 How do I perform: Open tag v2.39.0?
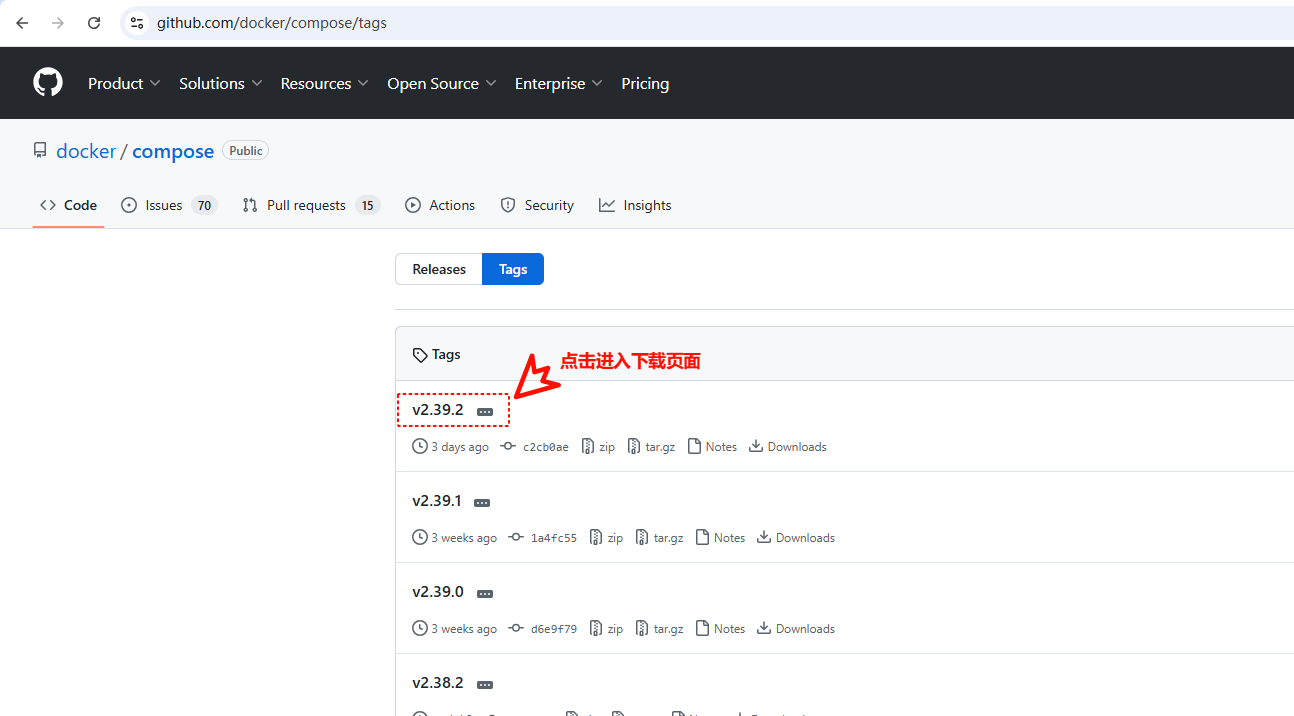pyautogui.click(x=438, y=592)
